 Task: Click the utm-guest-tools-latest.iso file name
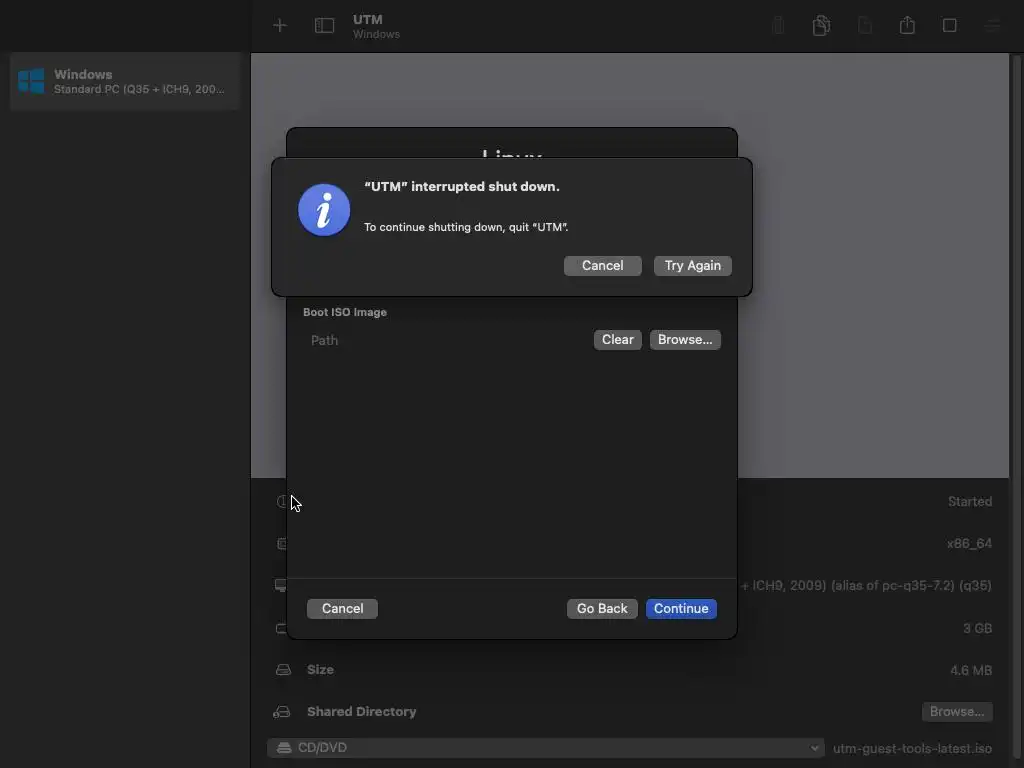(x=912, y=748)
